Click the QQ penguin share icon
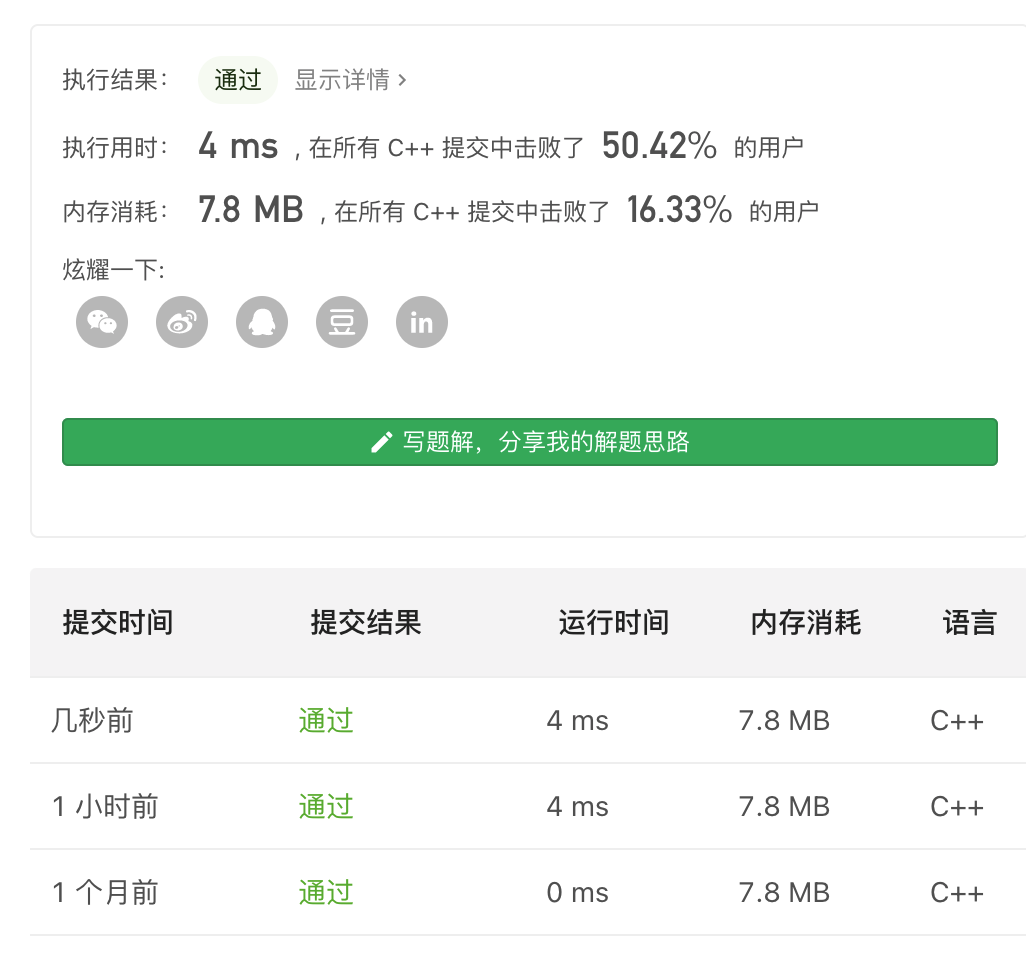Screen dimensions: 1026x954 (x=262, y=322)
